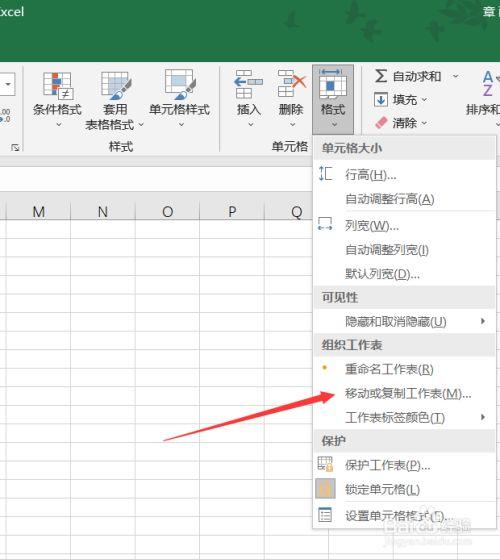Click the column width icon in the menu

[x=325, y=224]
